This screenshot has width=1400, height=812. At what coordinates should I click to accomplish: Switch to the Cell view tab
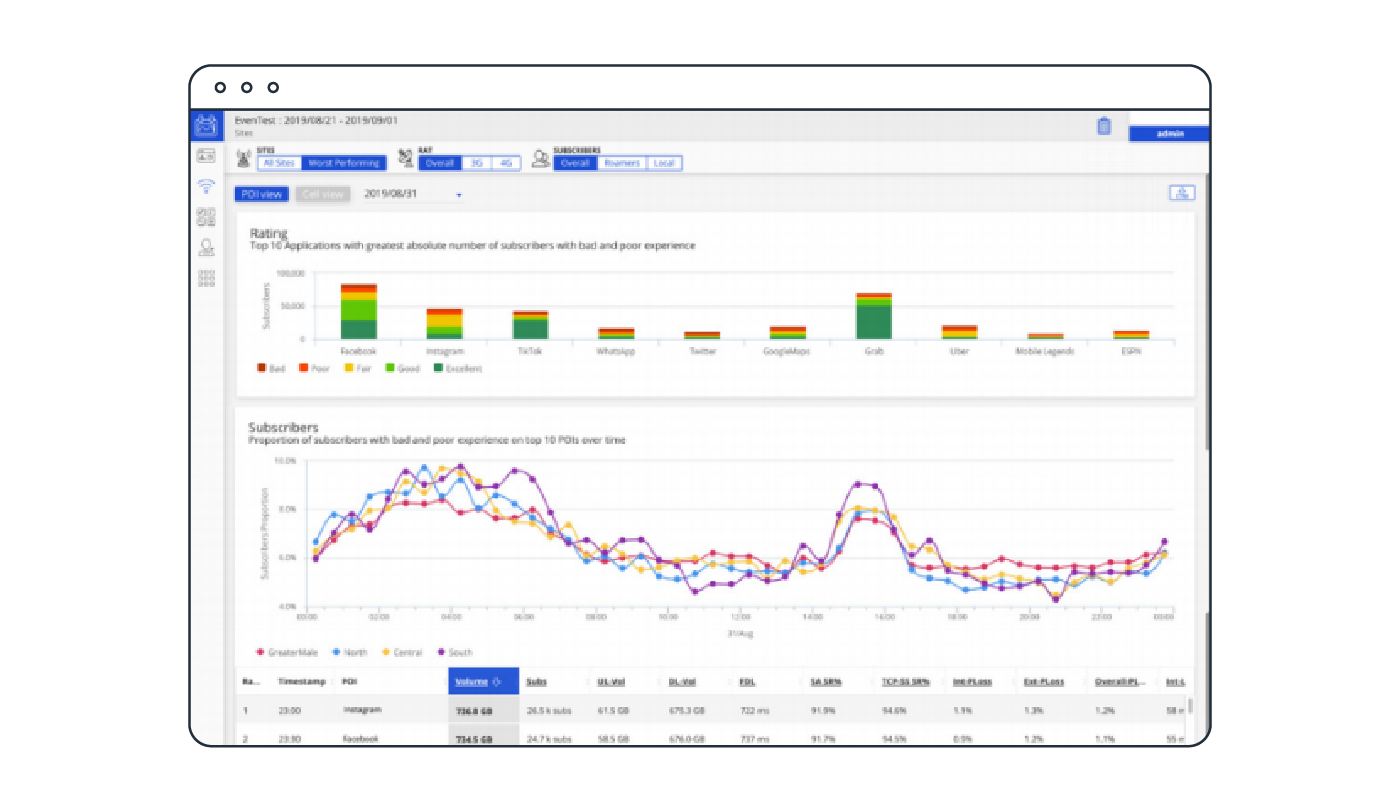(x=322, y=194)
